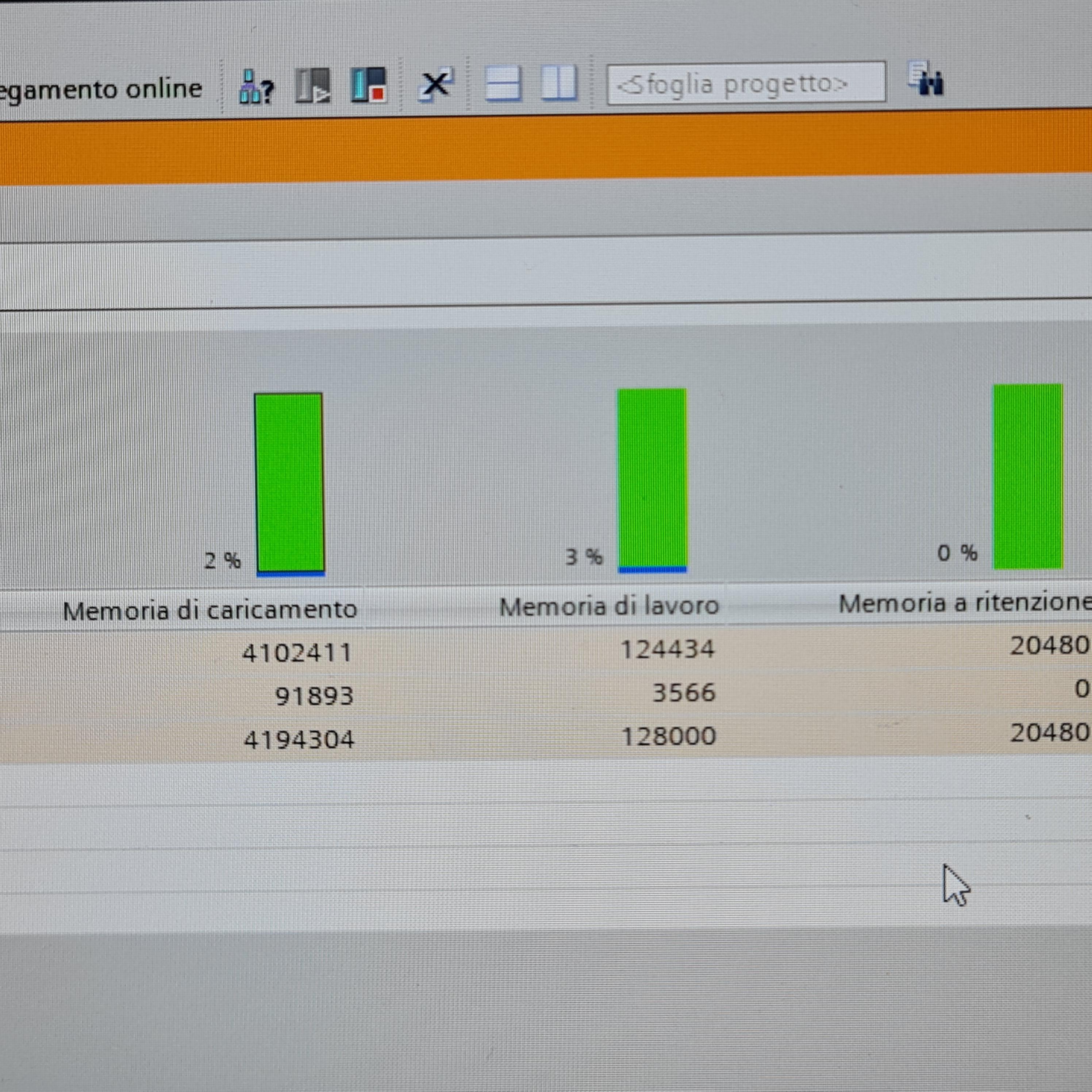Click the cross-reference X toolbar icon
The width and height of the screenshot is (1092, 1092).
tap(435, 85)
